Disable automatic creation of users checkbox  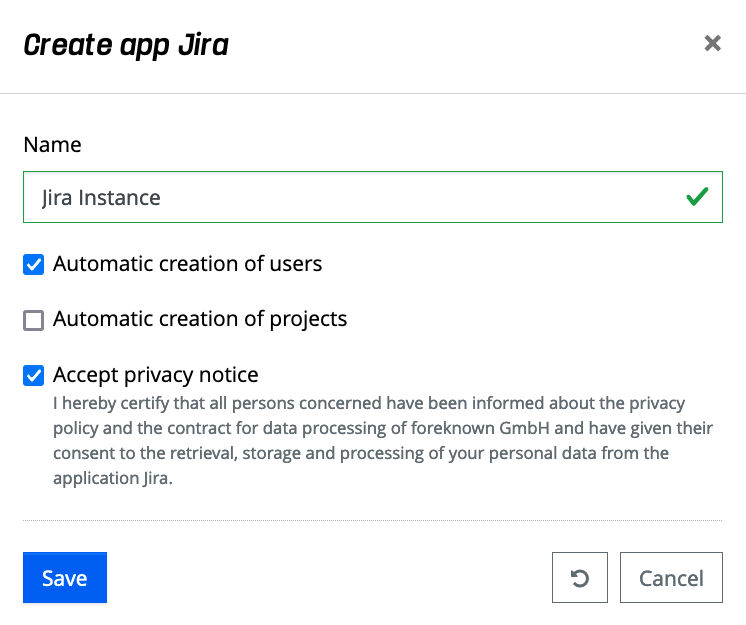[x=34, y=265]
